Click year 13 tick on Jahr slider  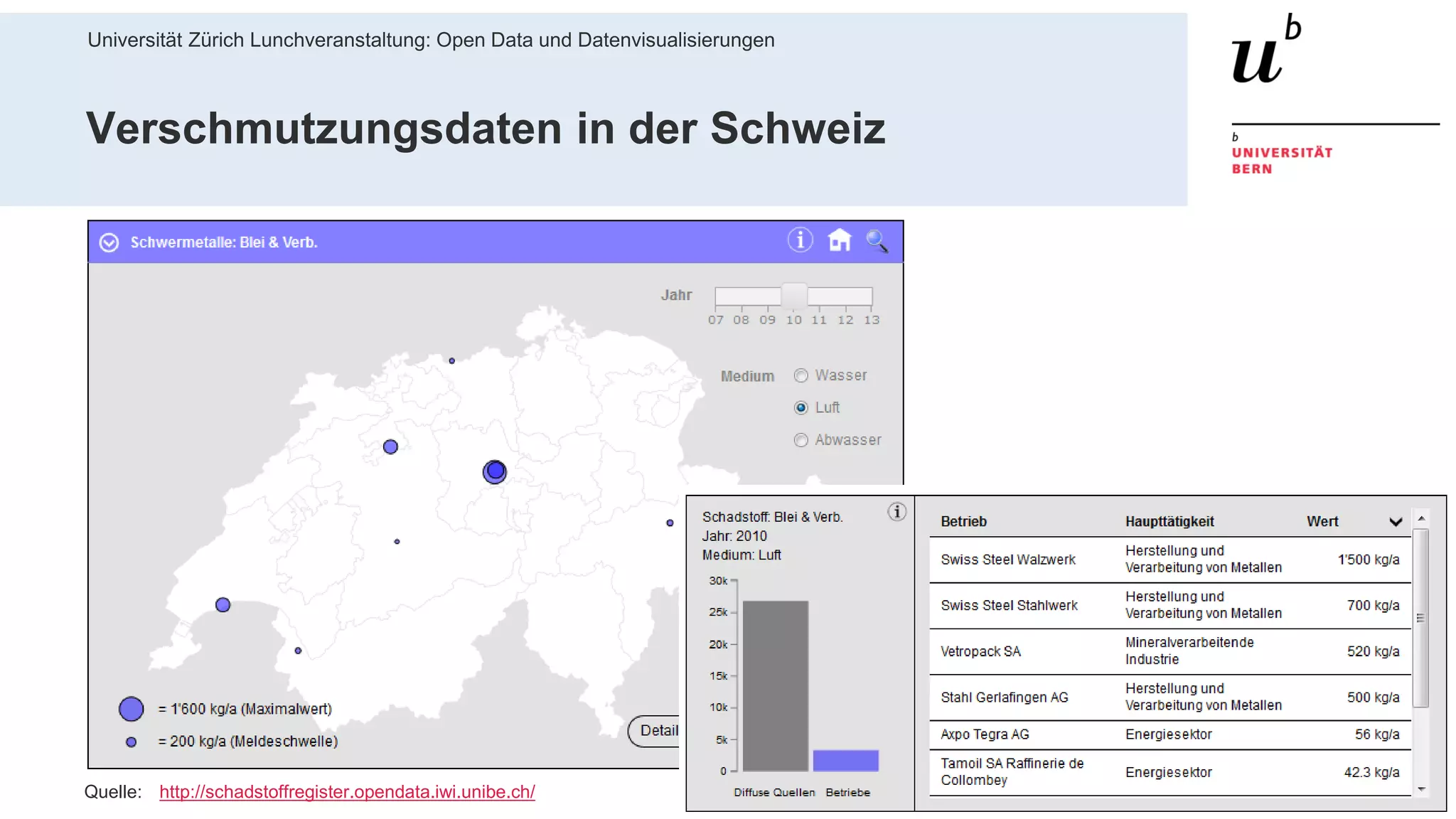[x=872, y=320]
